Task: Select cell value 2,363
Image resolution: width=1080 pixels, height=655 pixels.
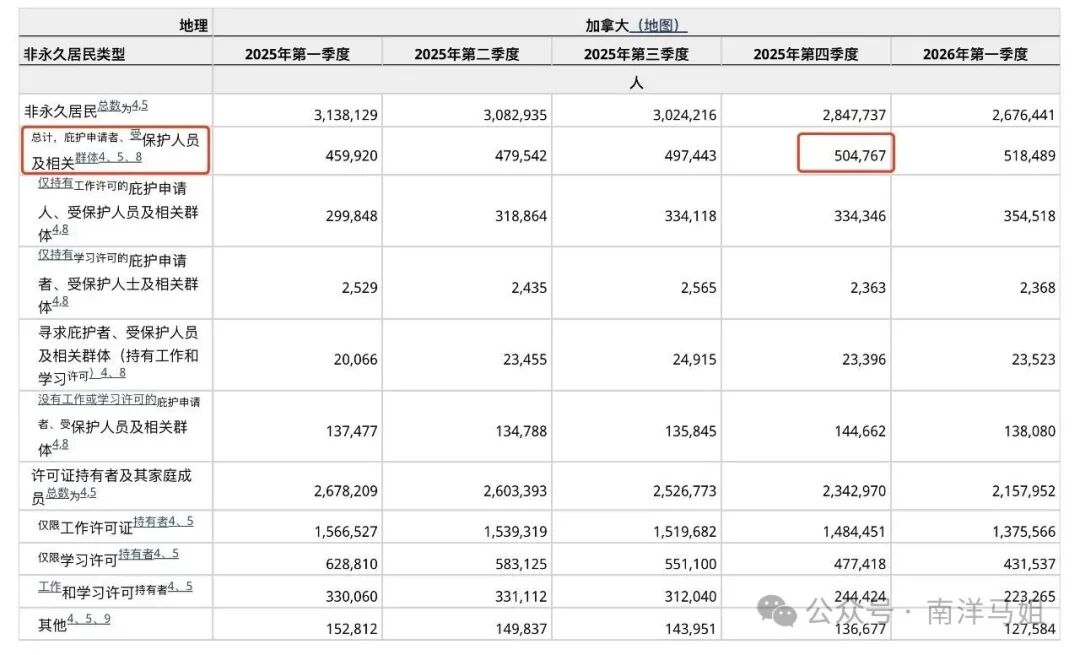Action: tap(868, 288)
